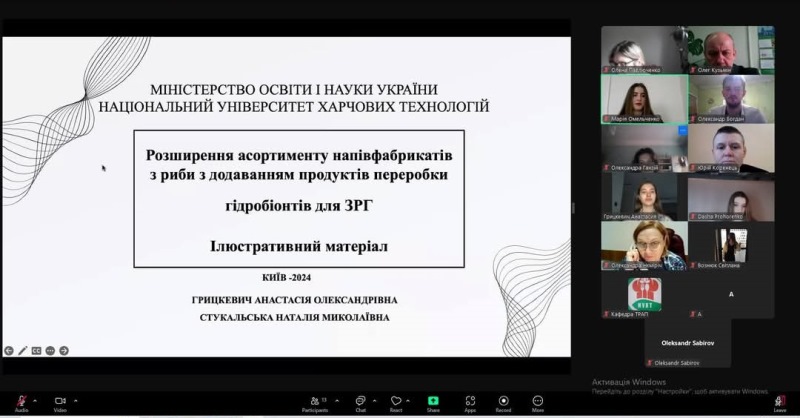Click muted mic icon beside Олег Кузьмін name

(x=693, y=70)
